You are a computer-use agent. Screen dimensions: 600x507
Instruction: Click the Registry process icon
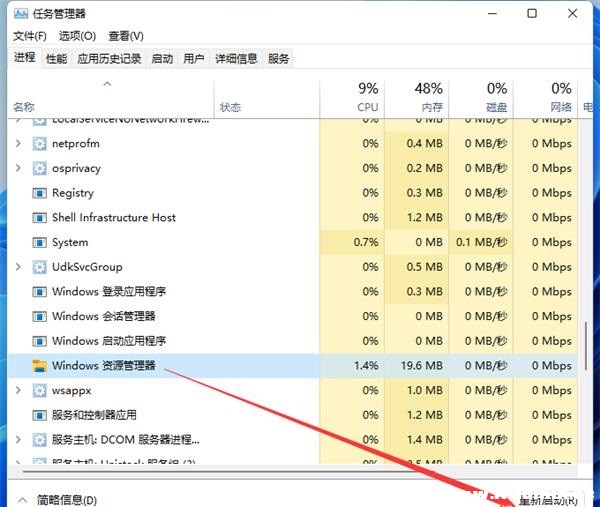39,193
